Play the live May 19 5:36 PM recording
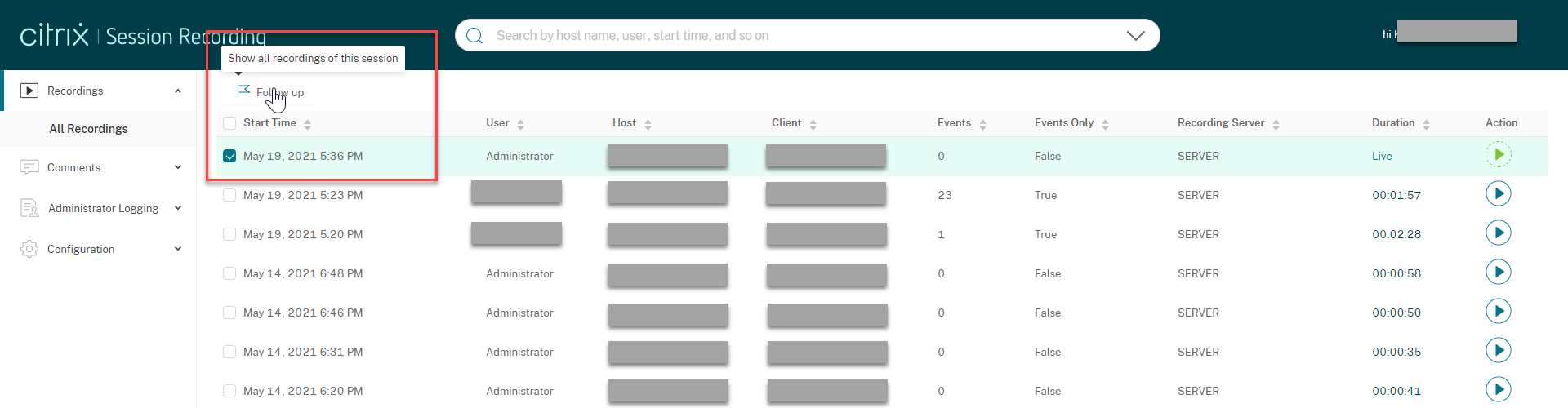Image resolution: width=1568 pixels, height=408 pixels. [x=1498, y=155]
